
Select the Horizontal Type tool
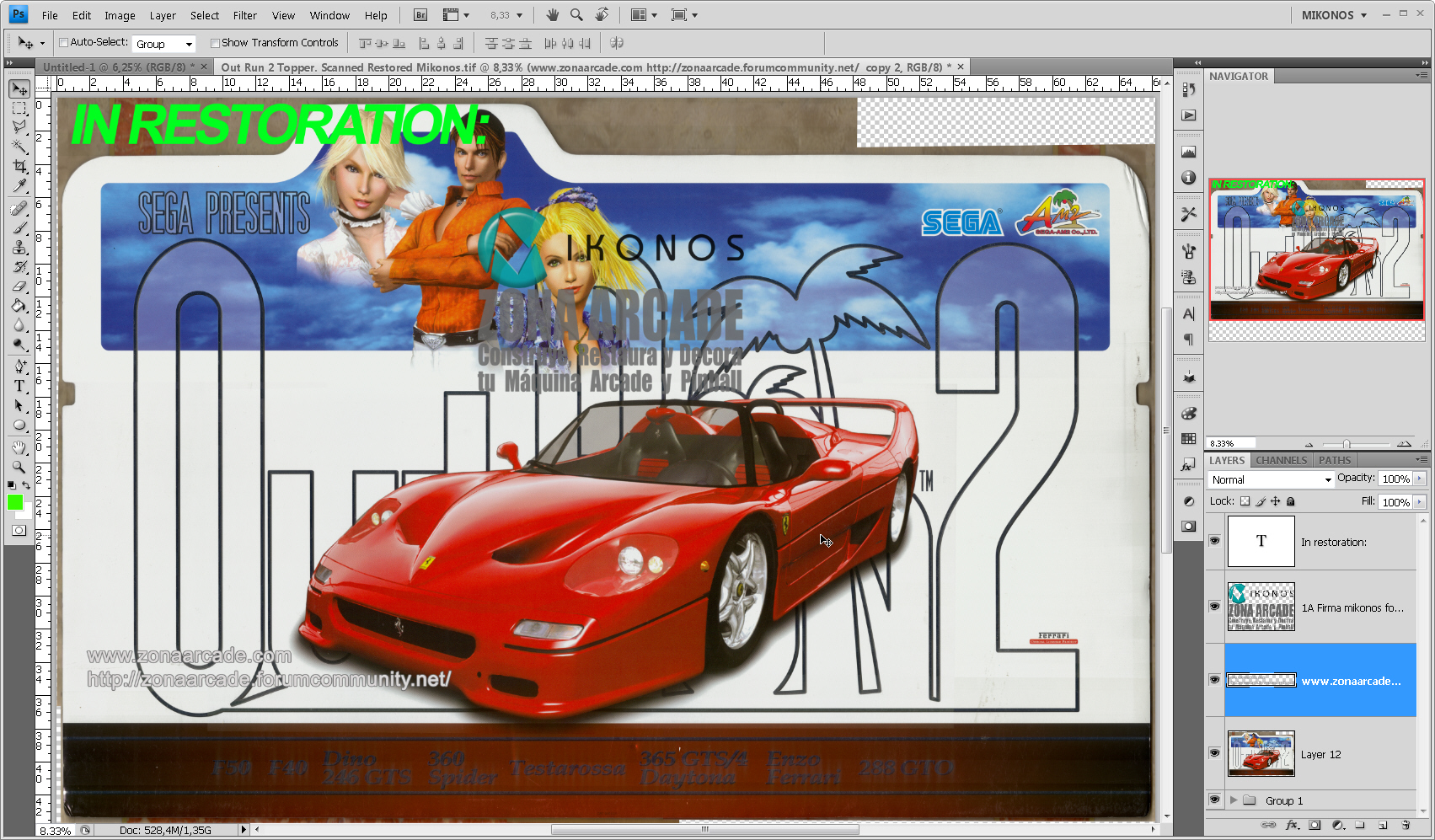pos(19,386)
